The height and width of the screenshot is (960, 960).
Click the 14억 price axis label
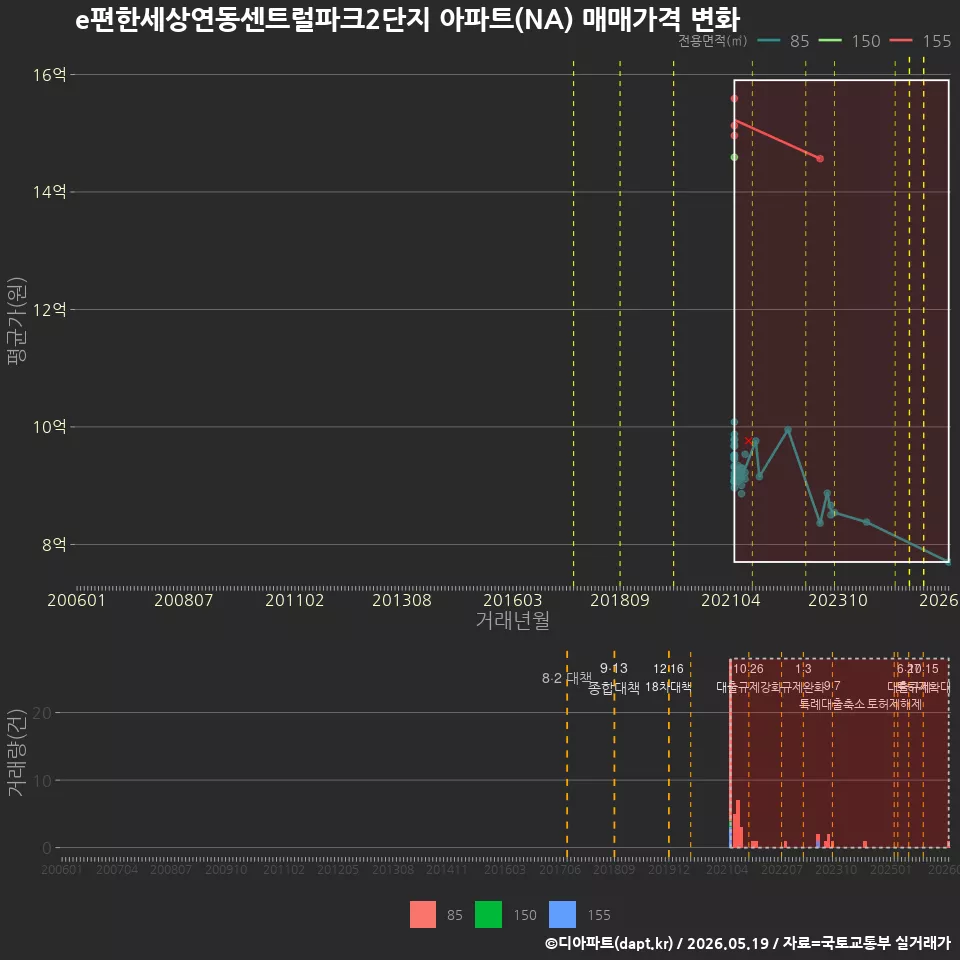tap(50, 192)
